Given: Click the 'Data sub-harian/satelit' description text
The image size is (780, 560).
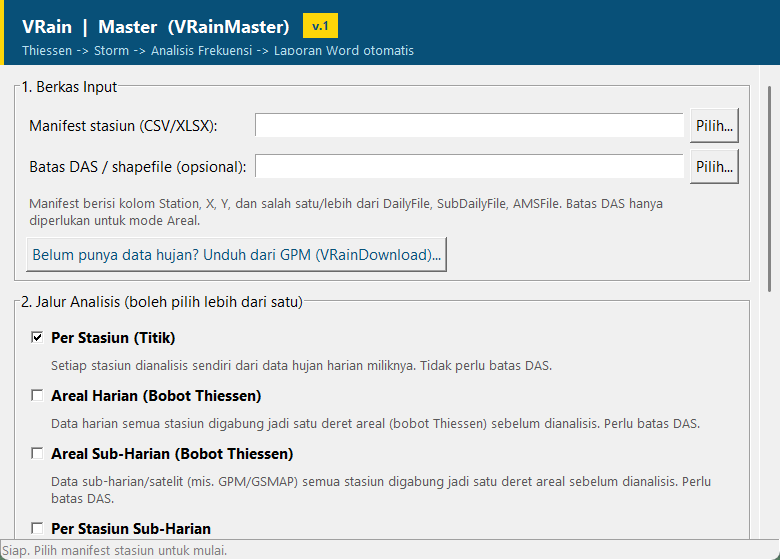Looking at the screenshot, I should pos(381,490).
